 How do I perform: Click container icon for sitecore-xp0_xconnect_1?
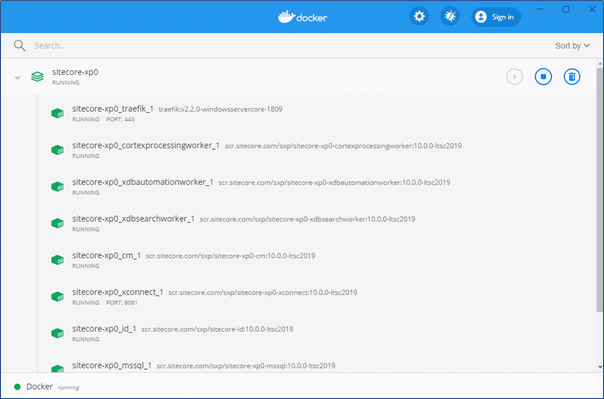click(57, 297)
